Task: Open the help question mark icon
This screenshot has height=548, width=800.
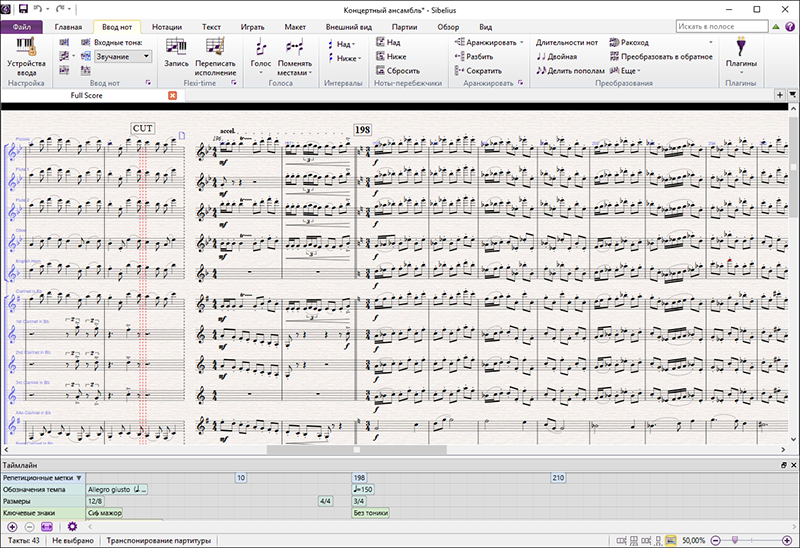Action: tap(790, 27)
